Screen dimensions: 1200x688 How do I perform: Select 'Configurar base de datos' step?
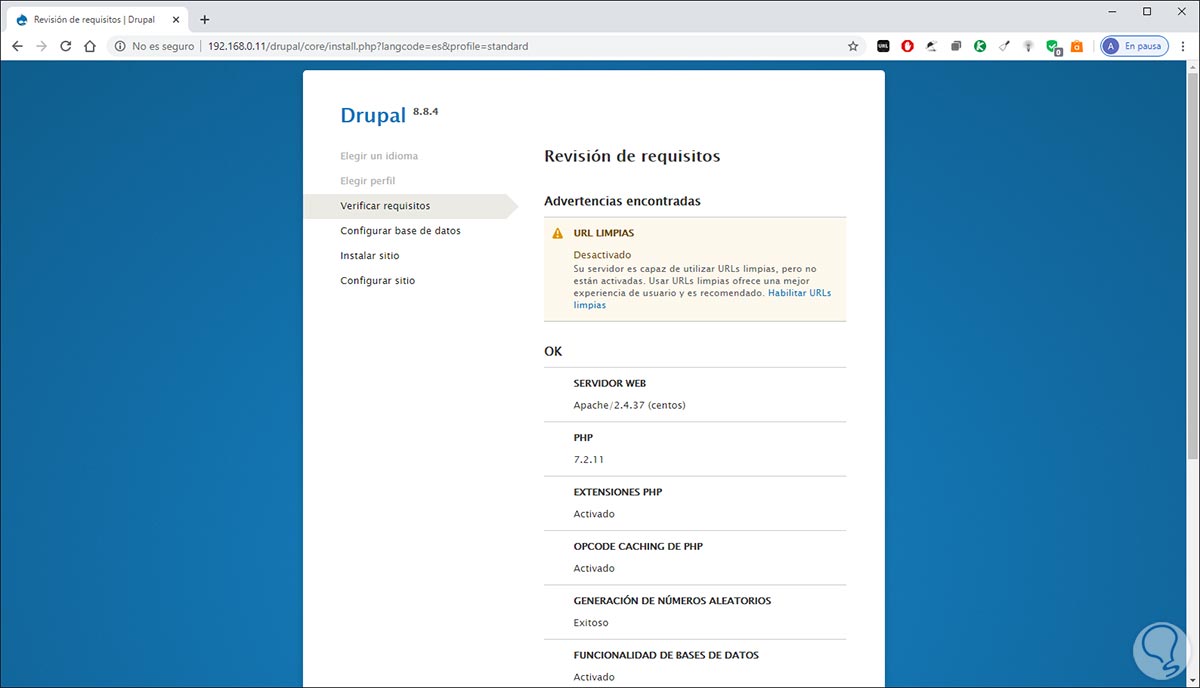(400, 231)
